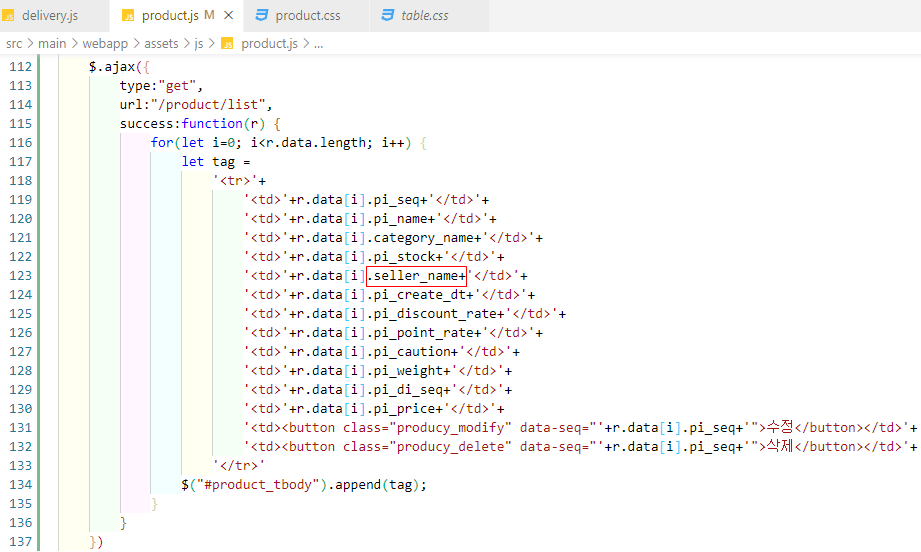921x552 pixels.
Task: Click 'pi_stock' on line 122
Action: (404, 257)
